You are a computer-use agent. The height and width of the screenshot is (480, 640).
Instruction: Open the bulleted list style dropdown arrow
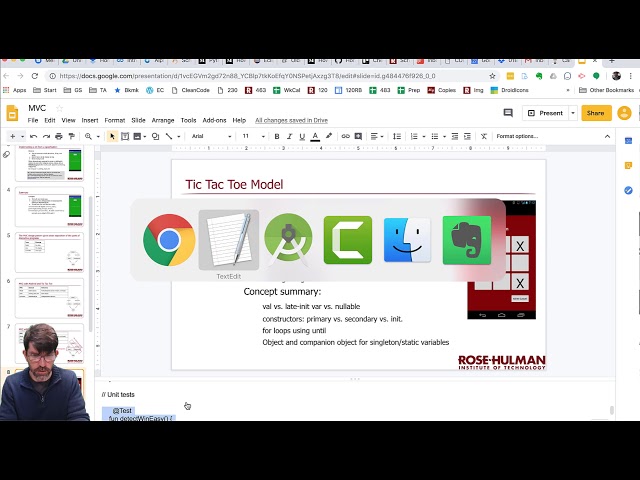tap(444, 136)
